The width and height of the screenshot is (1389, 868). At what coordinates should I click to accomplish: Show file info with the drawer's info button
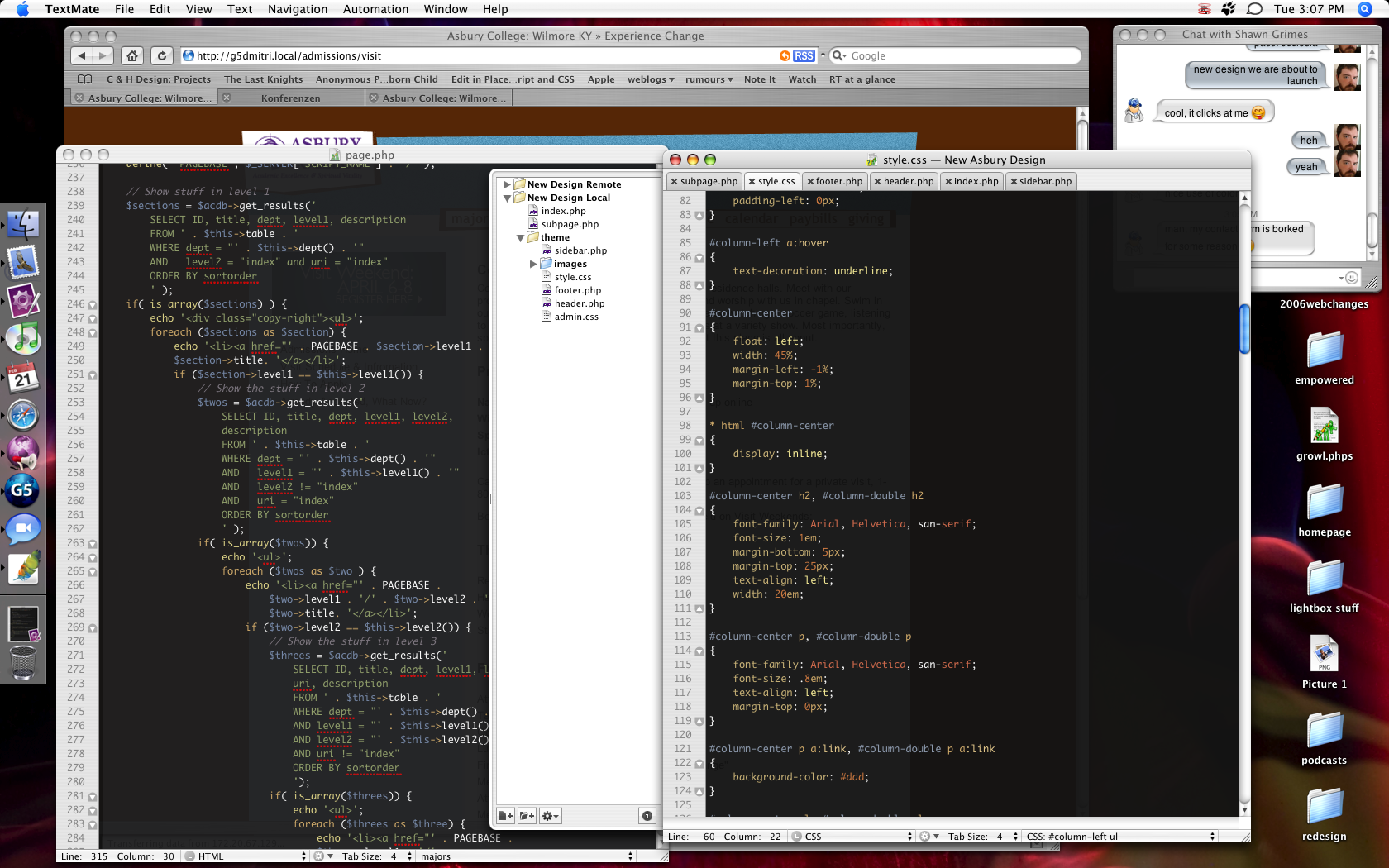[x=647, y=816]
